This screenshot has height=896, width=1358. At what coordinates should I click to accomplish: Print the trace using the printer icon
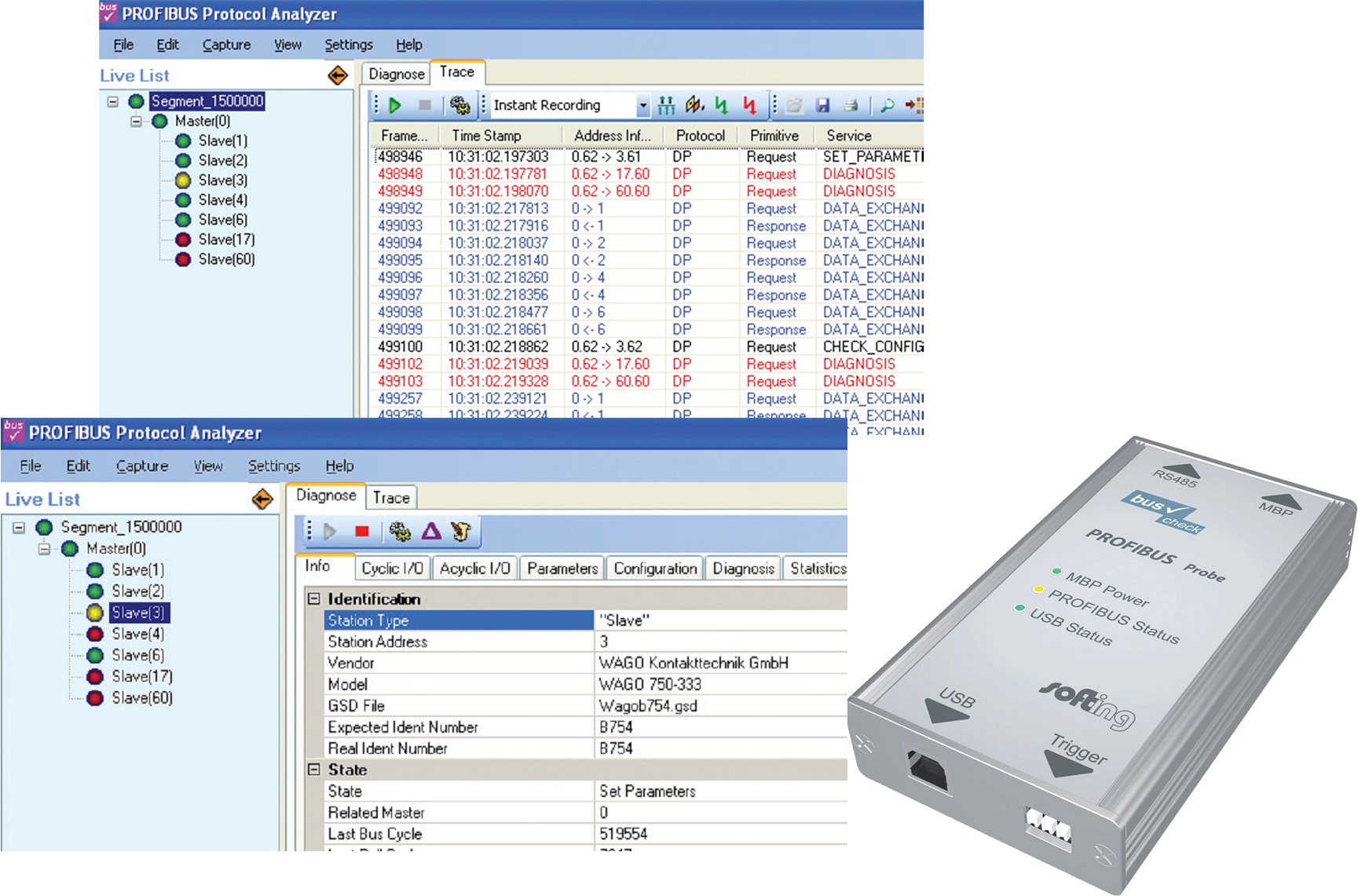tap(851, 105)
